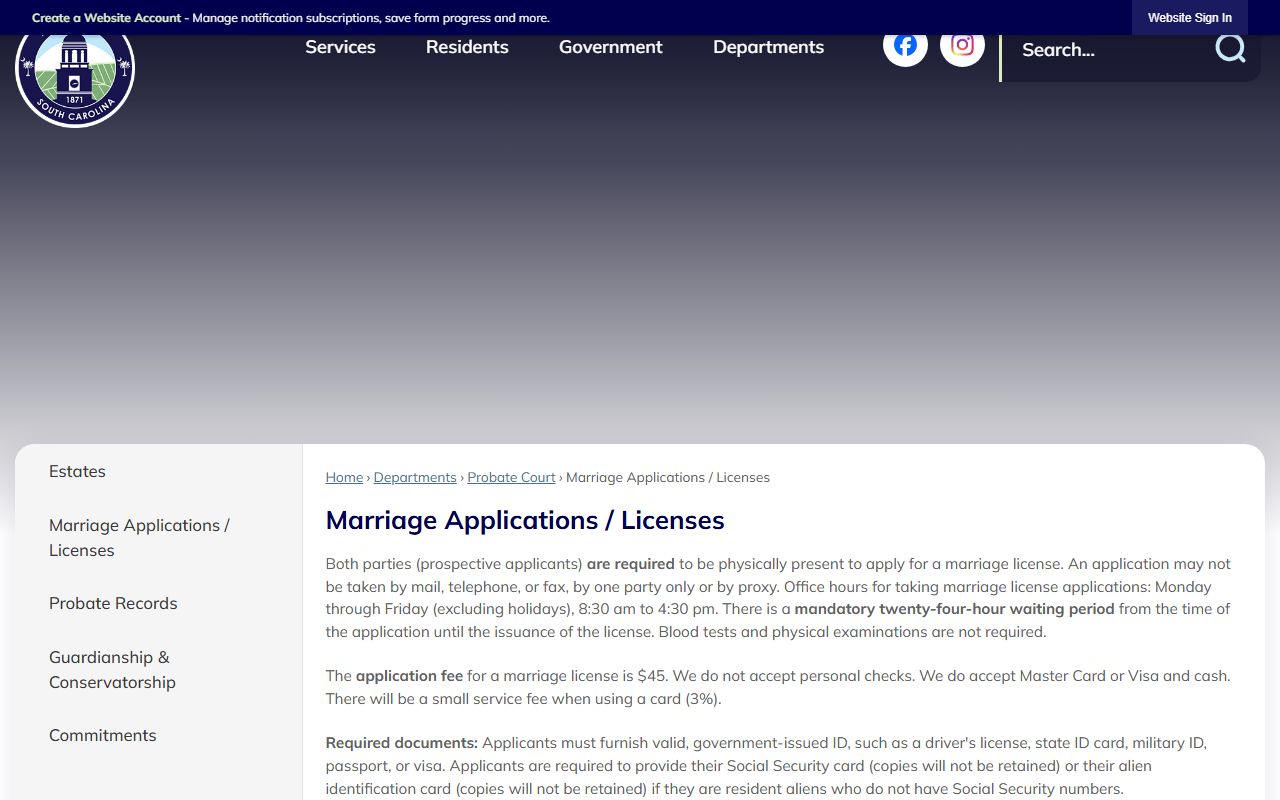Open Guardianship & Conservatorship sidebar item

click(112, 670)
